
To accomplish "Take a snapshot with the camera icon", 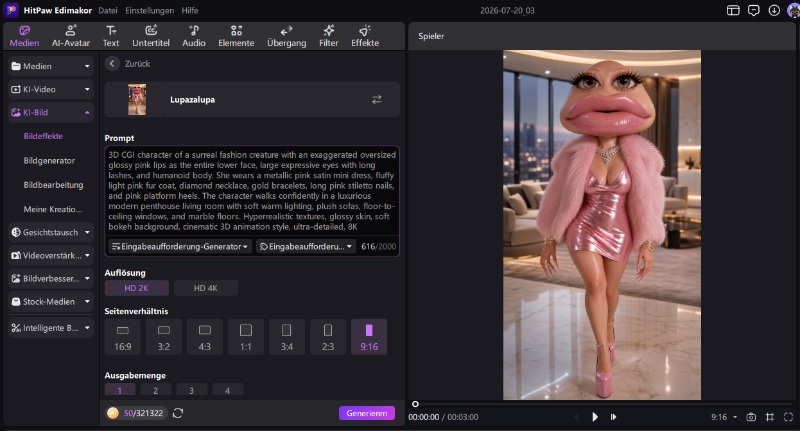I will (x=751, y=417).
